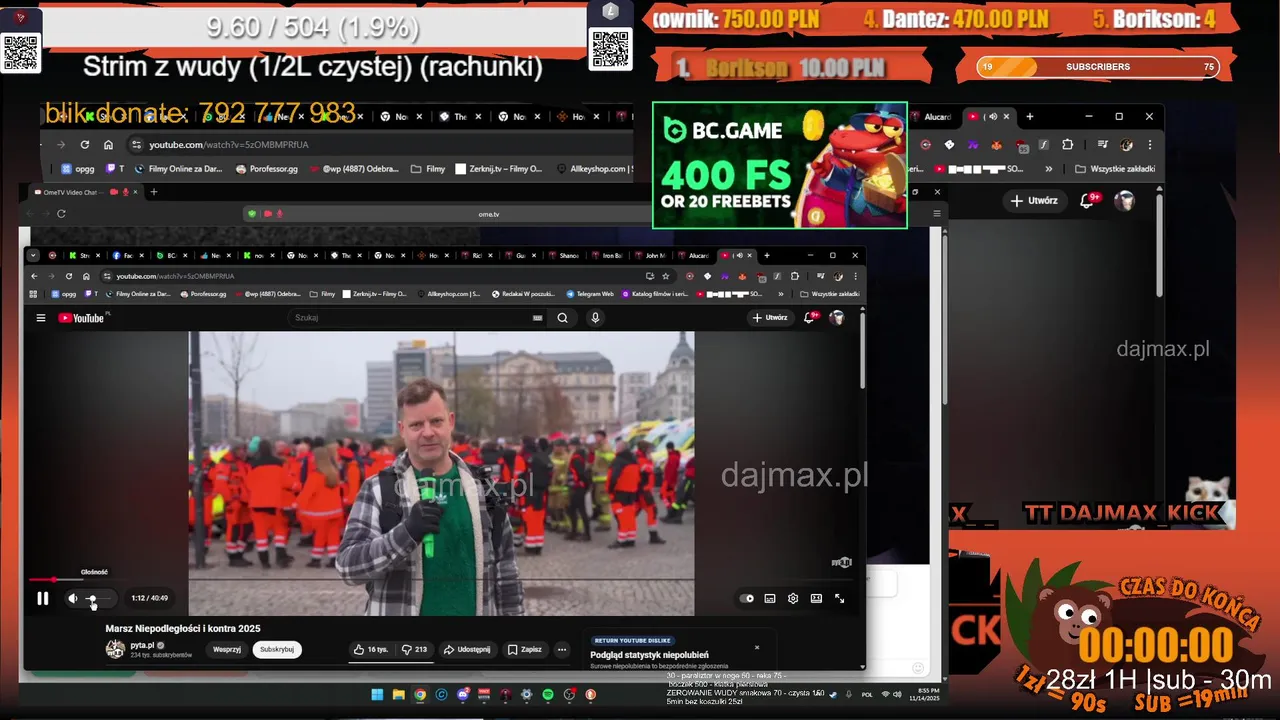Open the Chrome extensions puzzle icon

[x=795, y=276]
